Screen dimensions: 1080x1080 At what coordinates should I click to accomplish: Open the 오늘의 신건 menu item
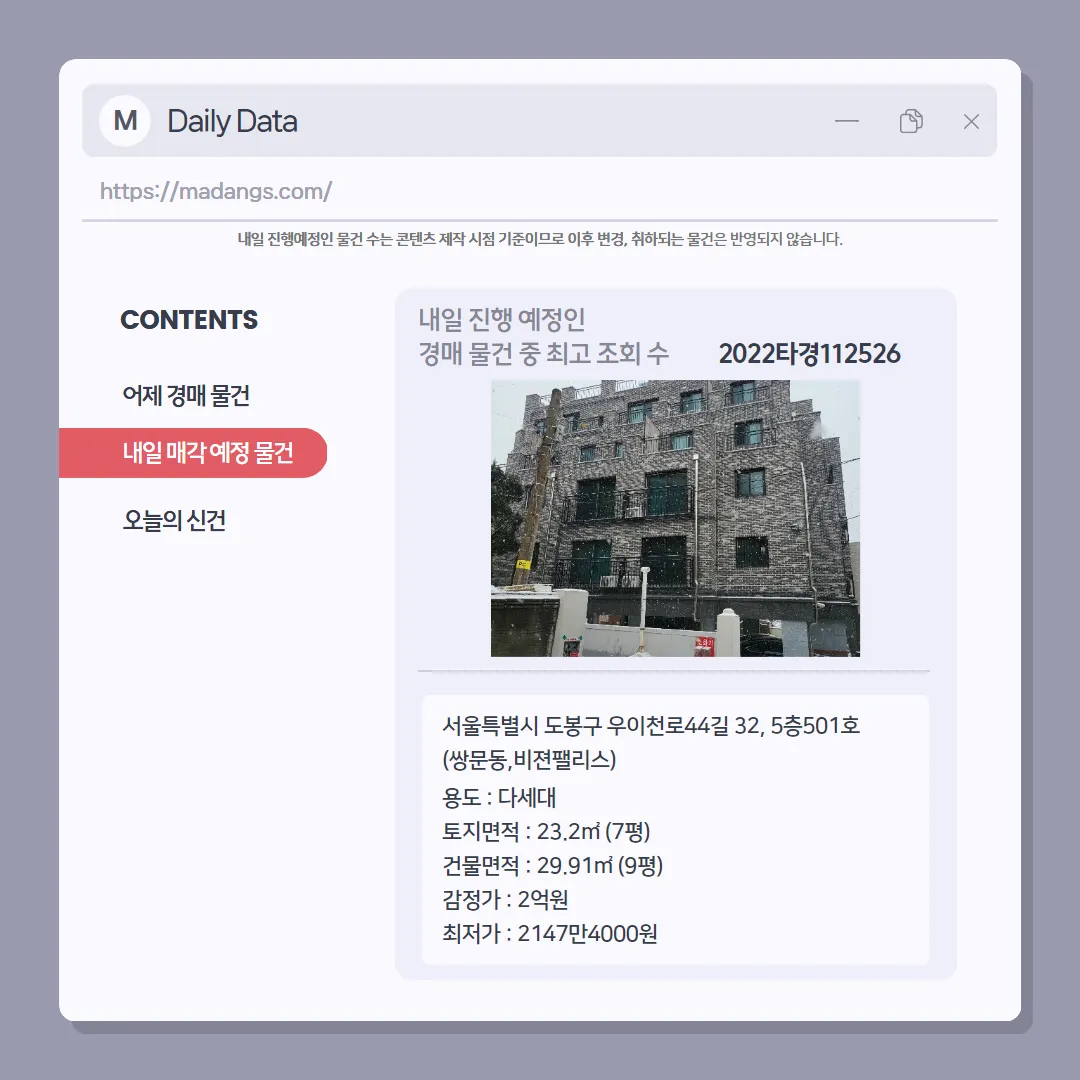point(174,519)
